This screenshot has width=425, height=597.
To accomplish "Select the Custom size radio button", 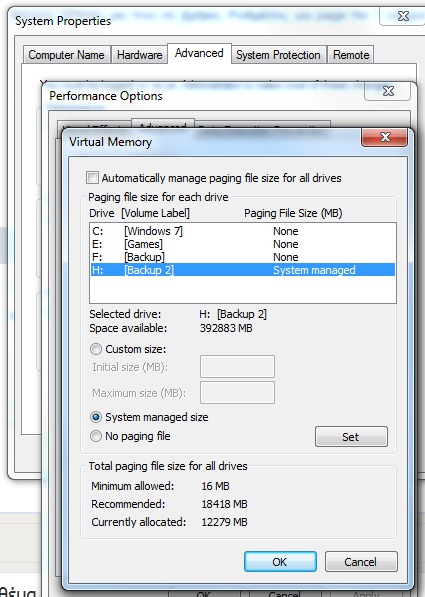I will 96,349.
